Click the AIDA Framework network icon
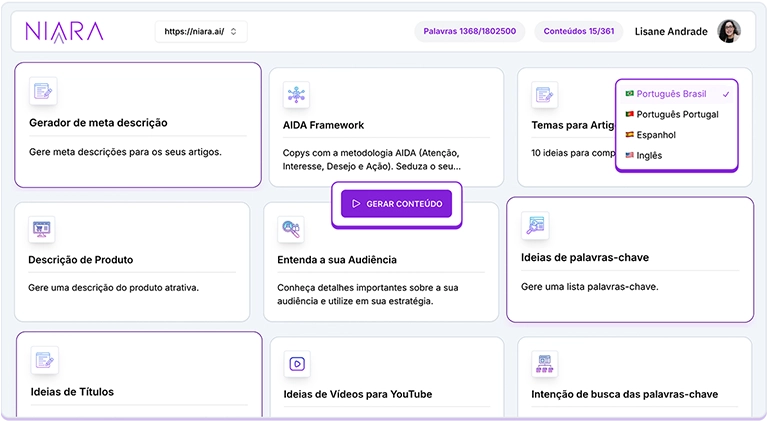The width and height of the screenshot is (768, 423). pos(296,95)
